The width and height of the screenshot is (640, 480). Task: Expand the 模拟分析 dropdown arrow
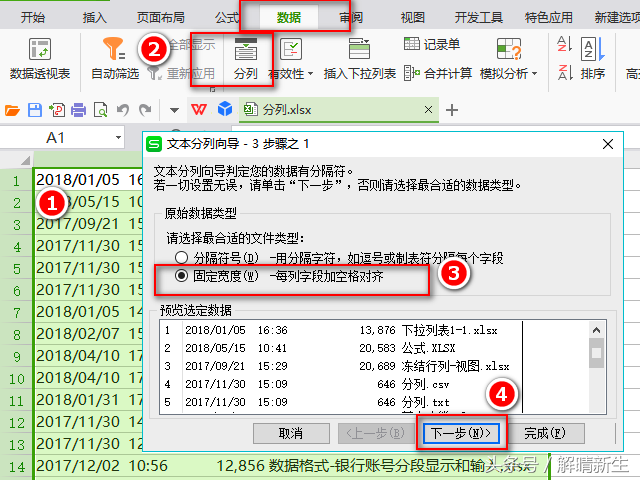point(534,74)
